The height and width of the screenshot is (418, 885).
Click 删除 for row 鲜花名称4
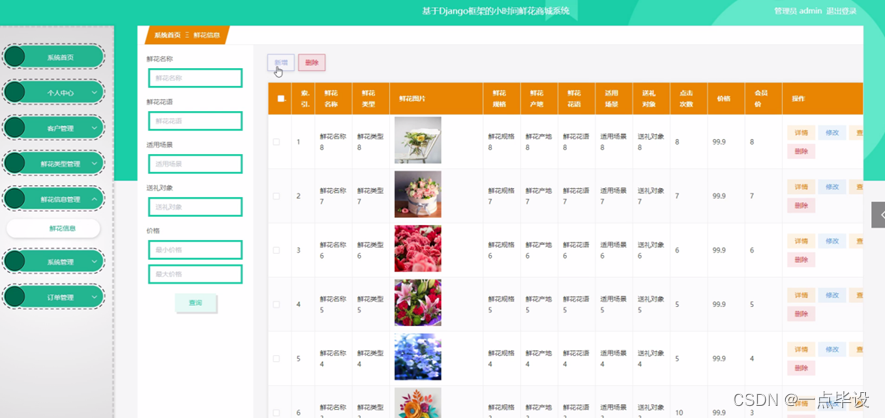click(801, 368)
